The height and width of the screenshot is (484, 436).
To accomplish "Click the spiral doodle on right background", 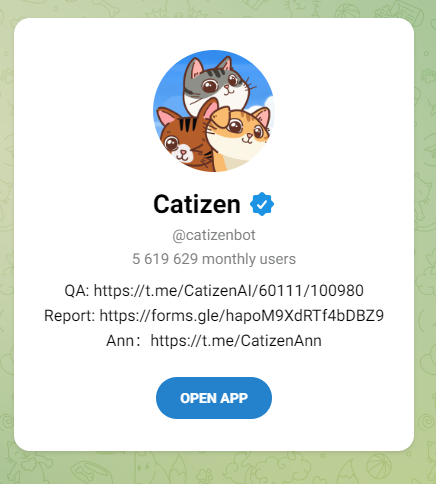I will 426,422.
